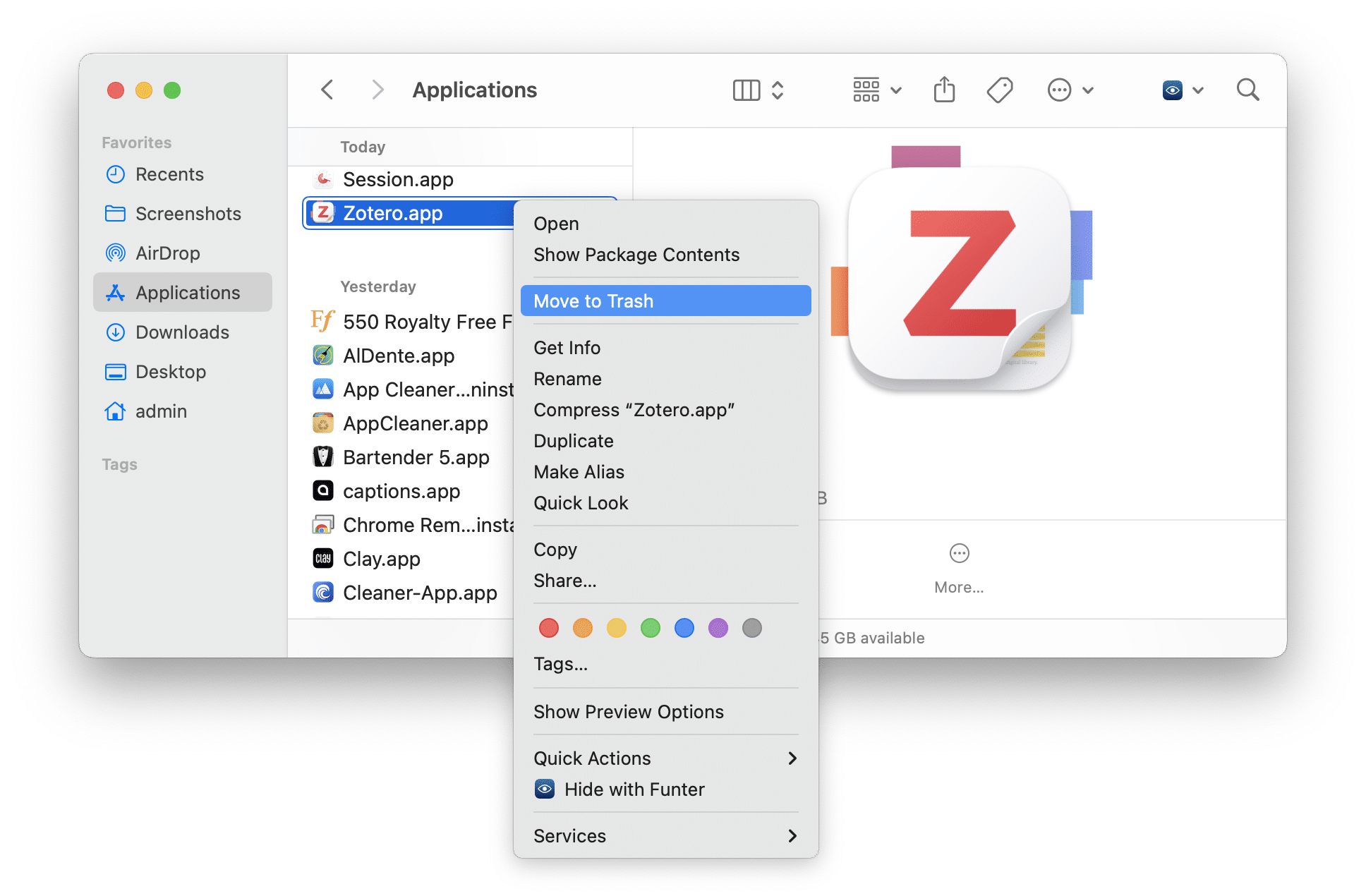Open the Finder search magnifier
Viewport: 1366px width, 896px height.
1247,90
